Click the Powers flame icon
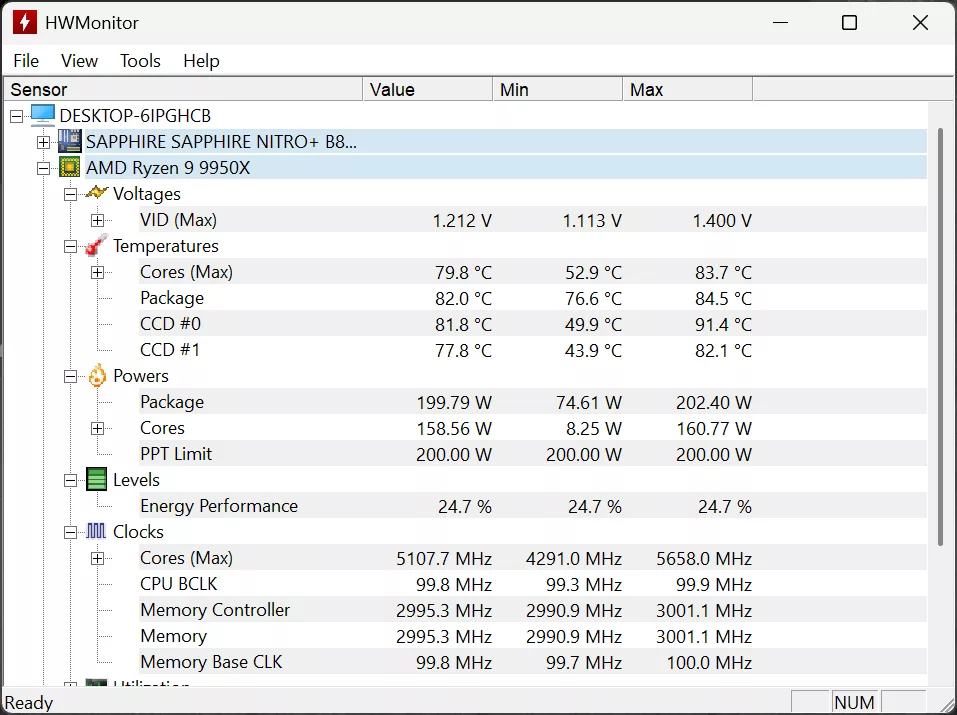The height and width of the screenshot is (715, 957). pos(97,376)
